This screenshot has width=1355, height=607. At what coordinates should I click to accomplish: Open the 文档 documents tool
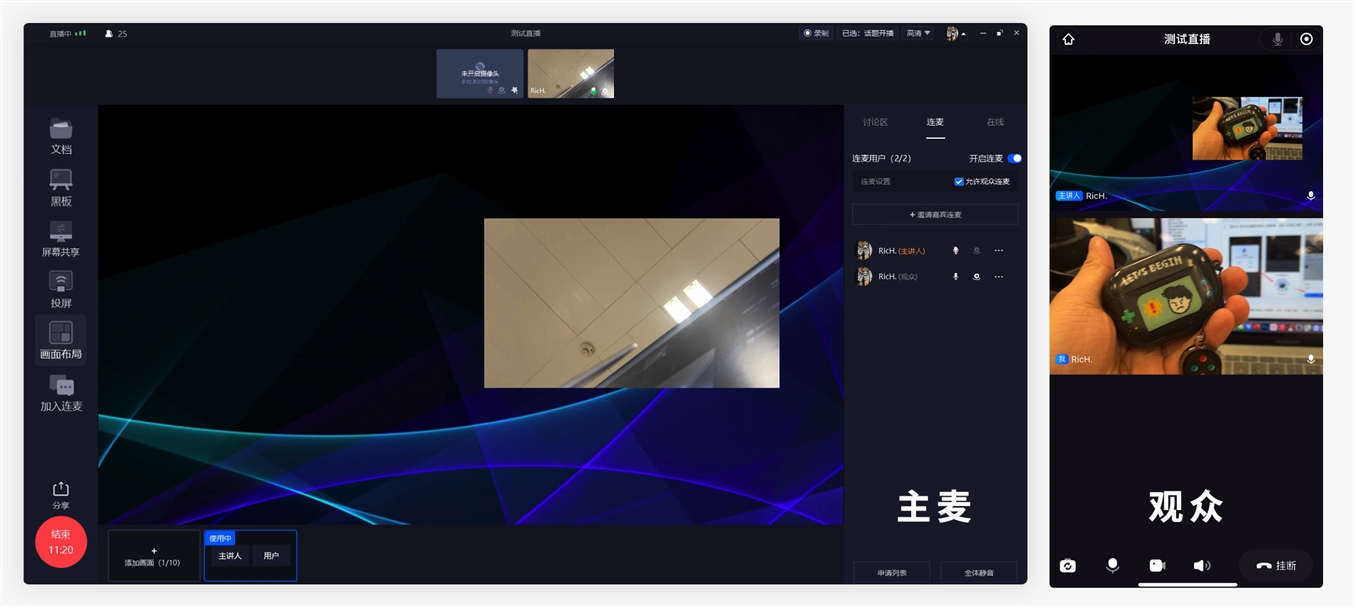point(61,136)
